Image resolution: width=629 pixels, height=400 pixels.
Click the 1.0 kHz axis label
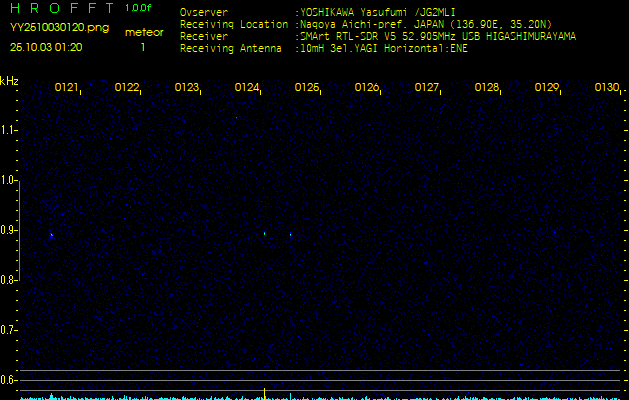click(x=8, y=180)
